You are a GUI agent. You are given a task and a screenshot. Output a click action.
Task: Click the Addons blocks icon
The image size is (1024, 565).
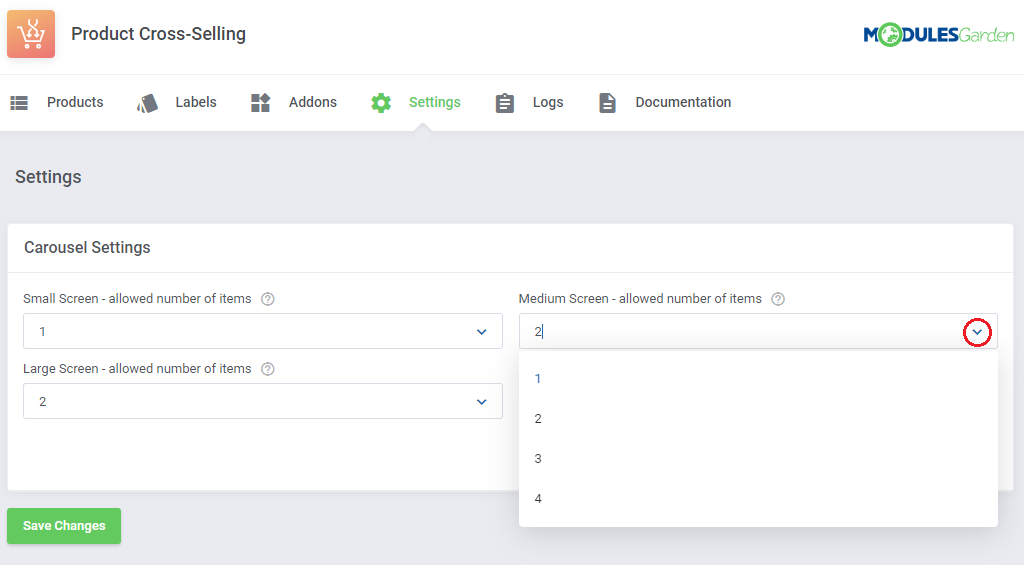261,103
